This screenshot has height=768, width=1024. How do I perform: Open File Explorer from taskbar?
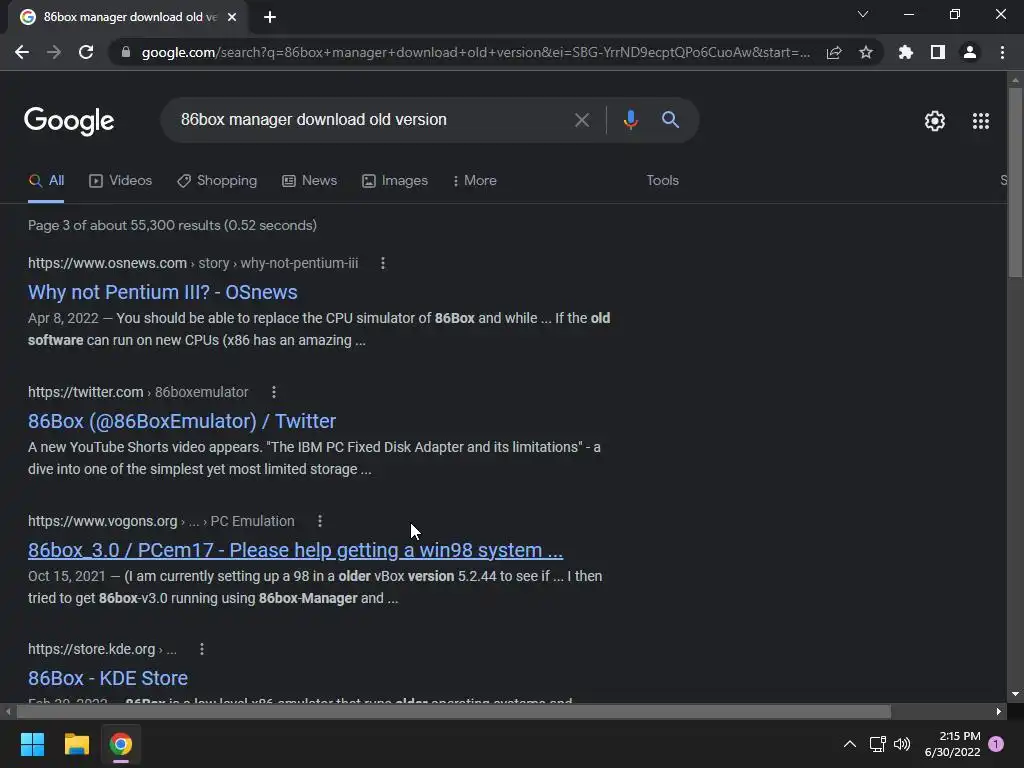coord(76,744)
